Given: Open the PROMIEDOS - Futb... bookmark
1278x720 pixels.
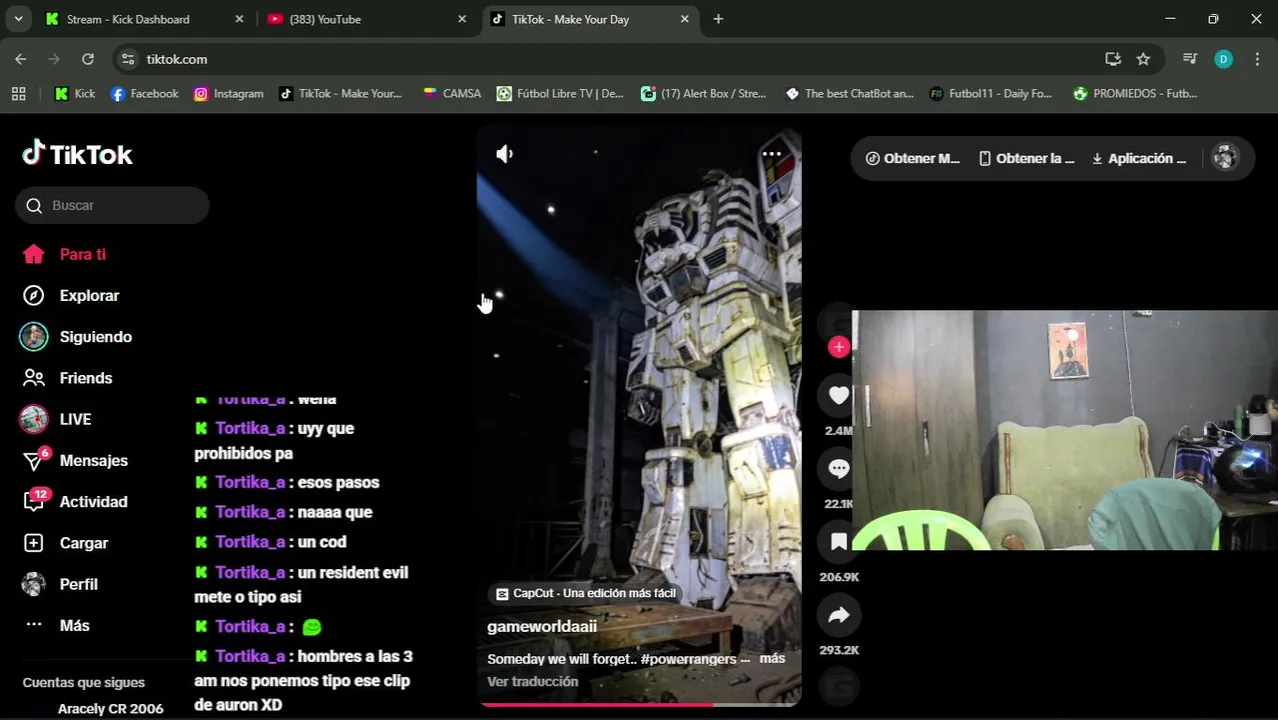Looking at the screenshot, I should 1135,93.
